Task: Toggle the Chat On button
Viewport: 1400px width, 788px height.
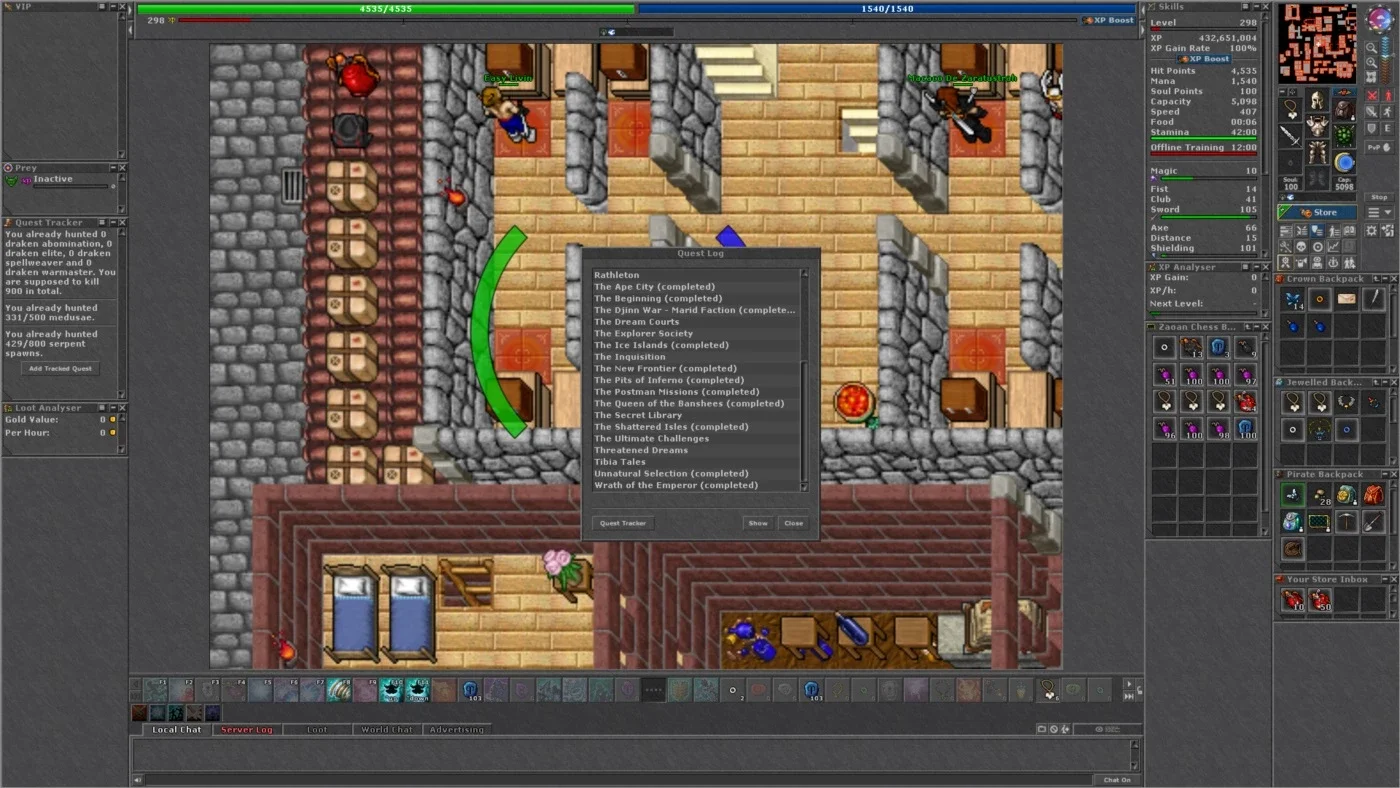Action: tap(1117, 780)
